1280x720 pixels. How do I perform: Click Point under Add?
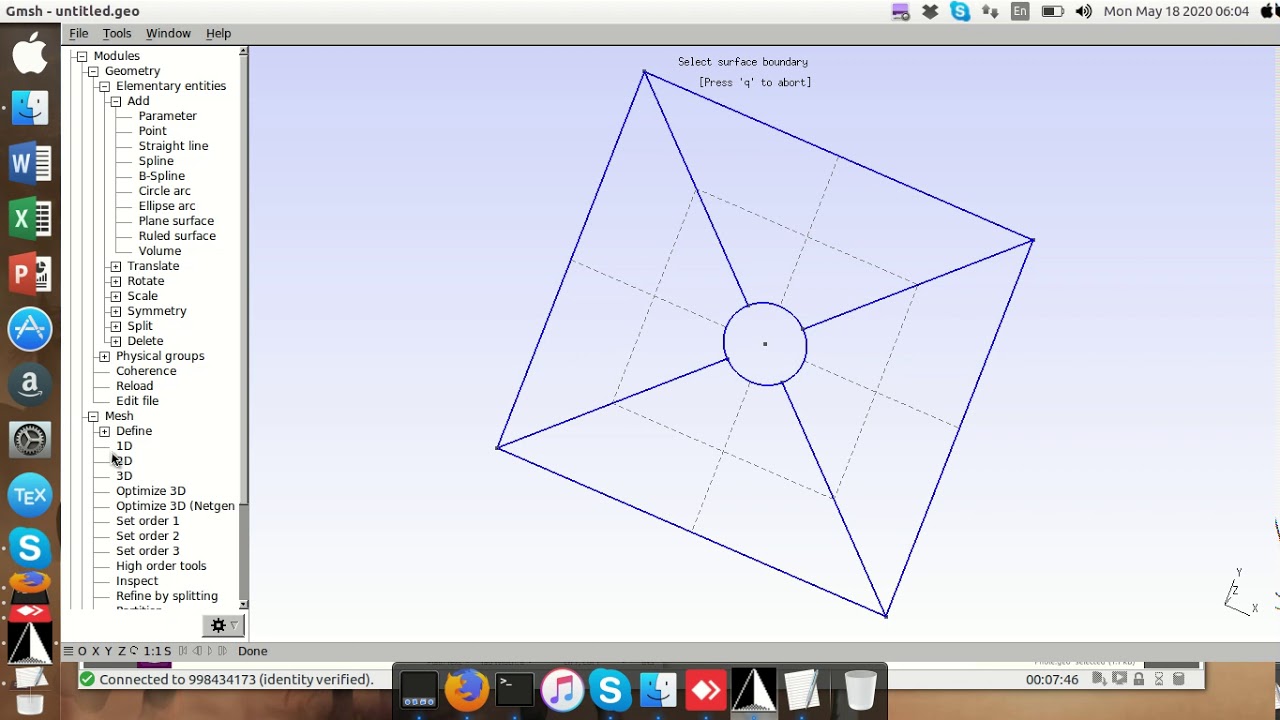pyautogui.click(x=152, y=131)
